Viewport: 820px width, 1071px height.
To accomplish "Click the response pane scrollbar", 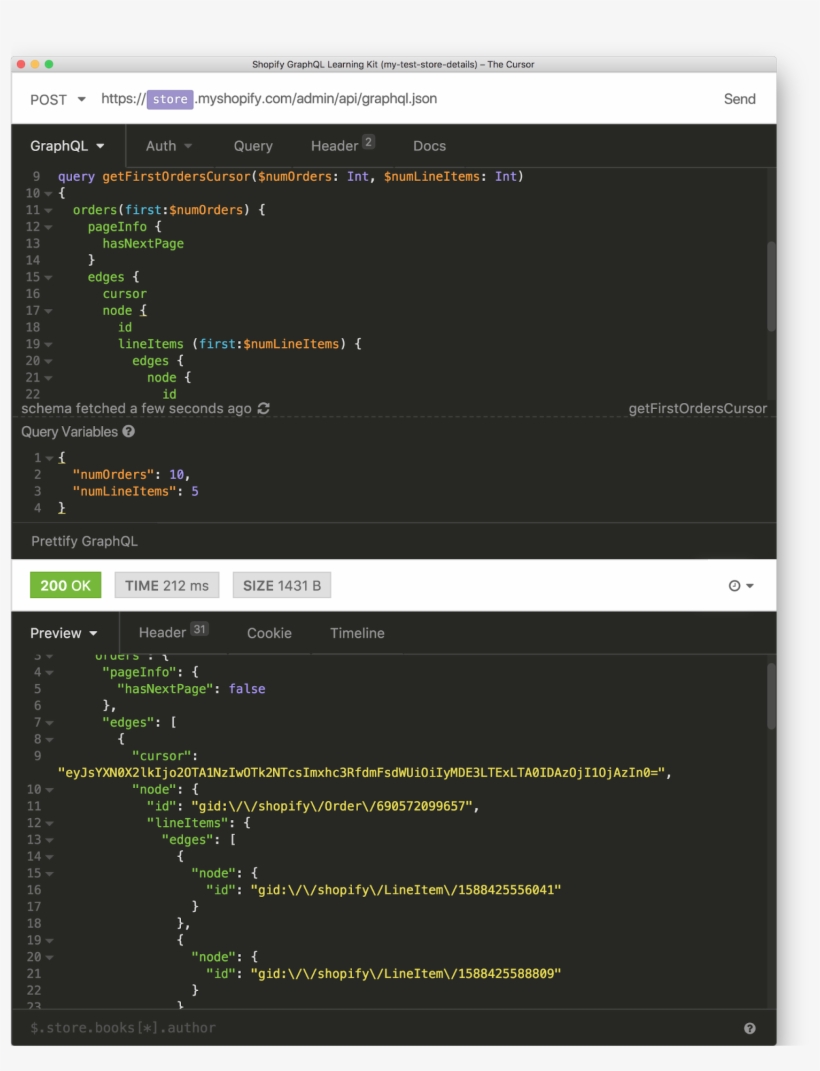I will 771,697.
